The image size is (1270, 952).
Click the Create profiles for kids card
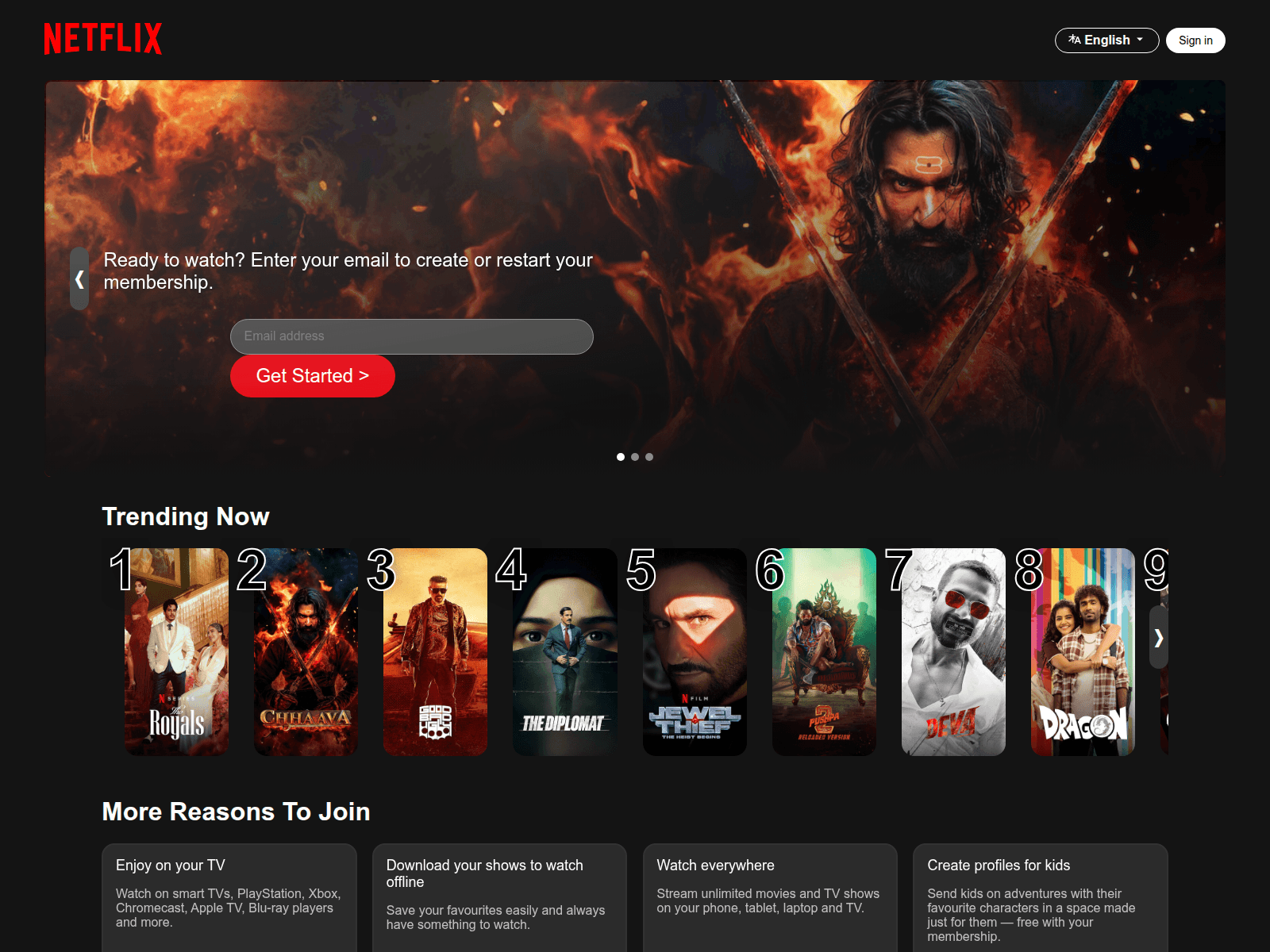click(1040, 896)
